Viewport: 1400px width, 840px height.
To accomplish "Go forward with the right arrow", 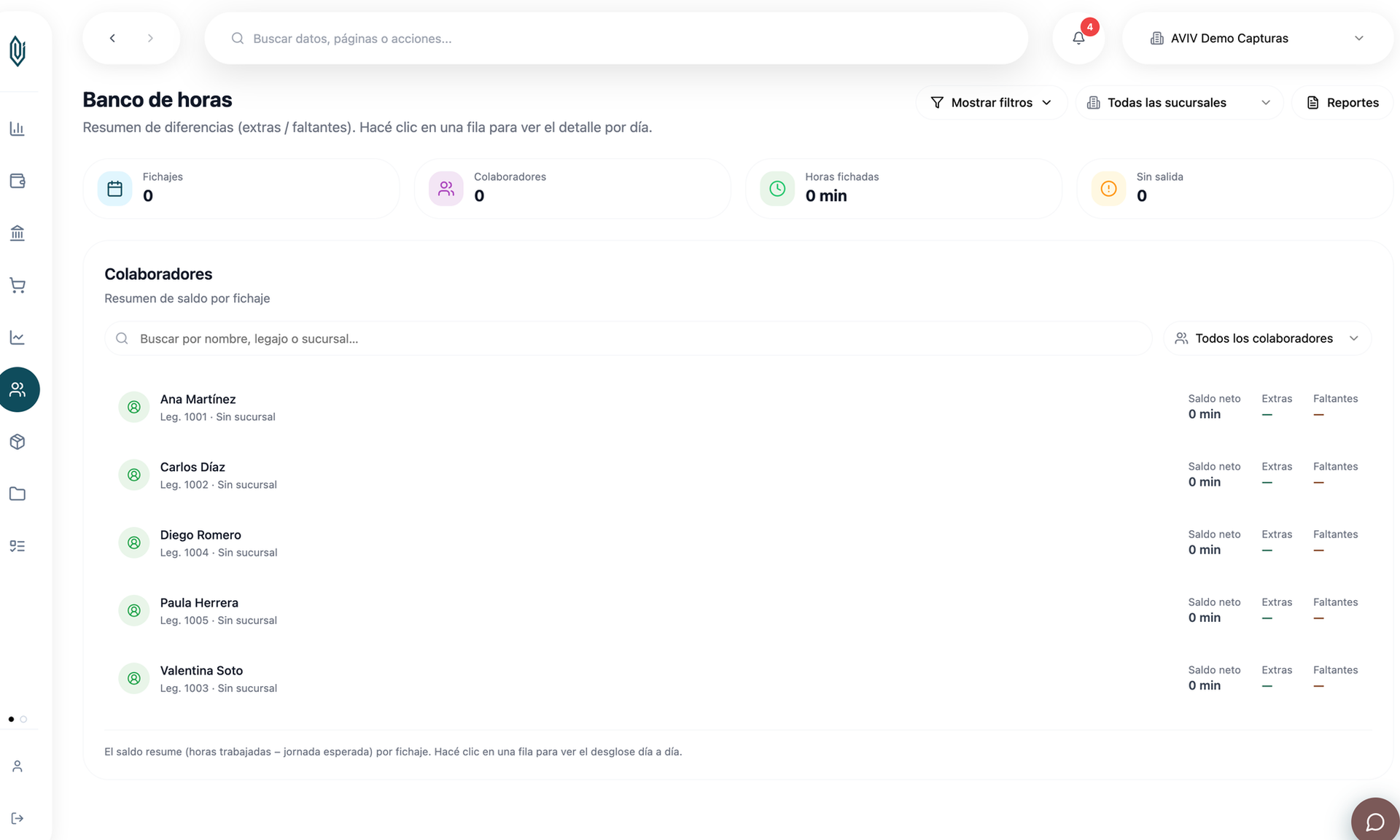I will (x=150, y=38).
